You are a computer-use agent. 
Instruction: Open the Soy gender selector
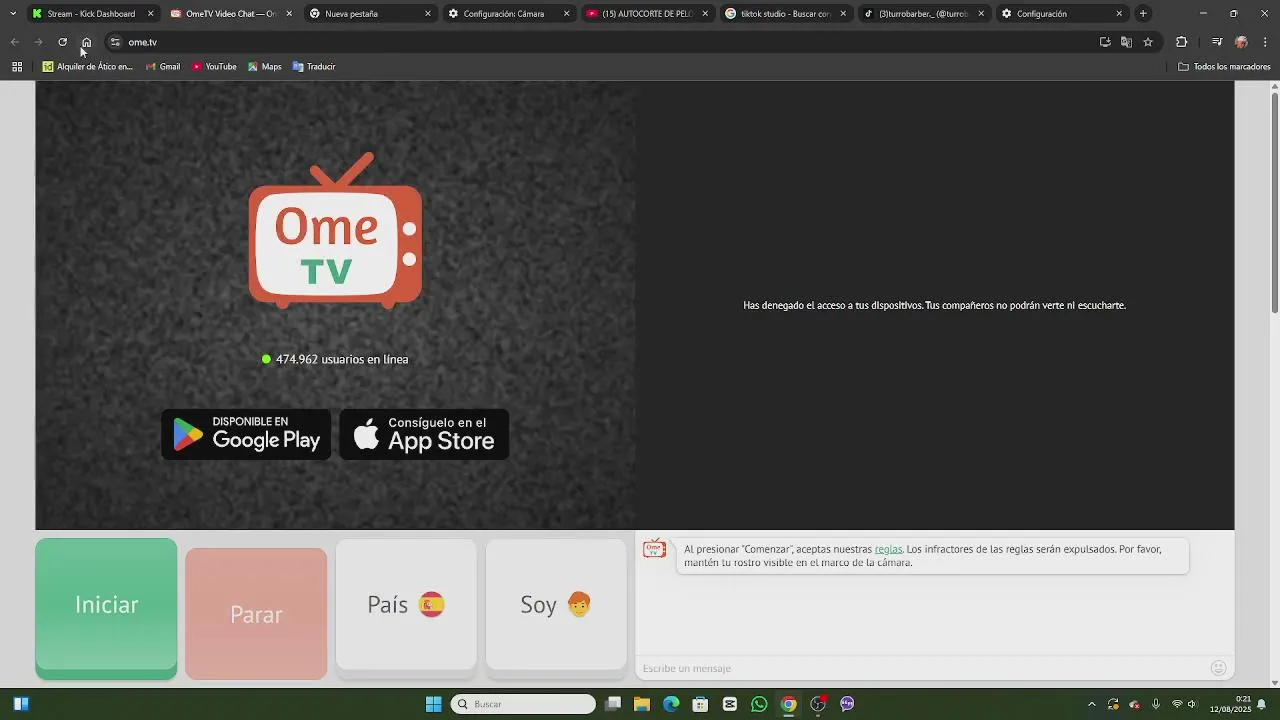(556, 605)
